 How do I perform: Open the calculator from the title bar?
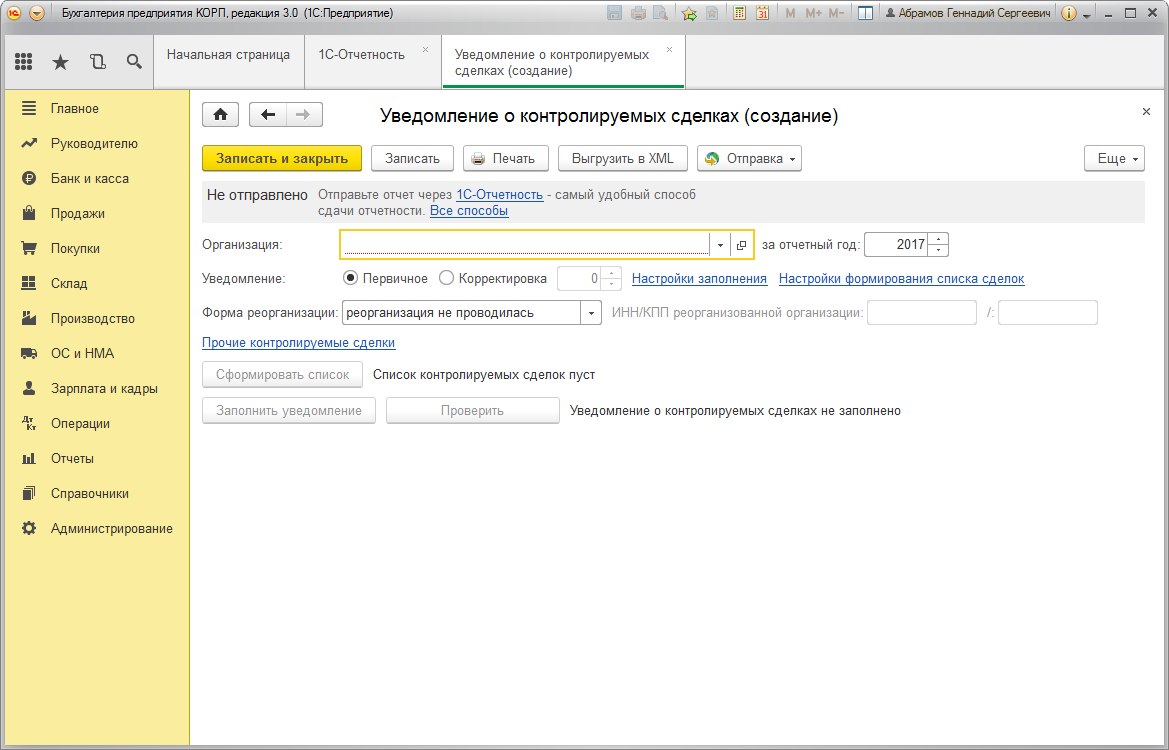click(x=740, y=13)
